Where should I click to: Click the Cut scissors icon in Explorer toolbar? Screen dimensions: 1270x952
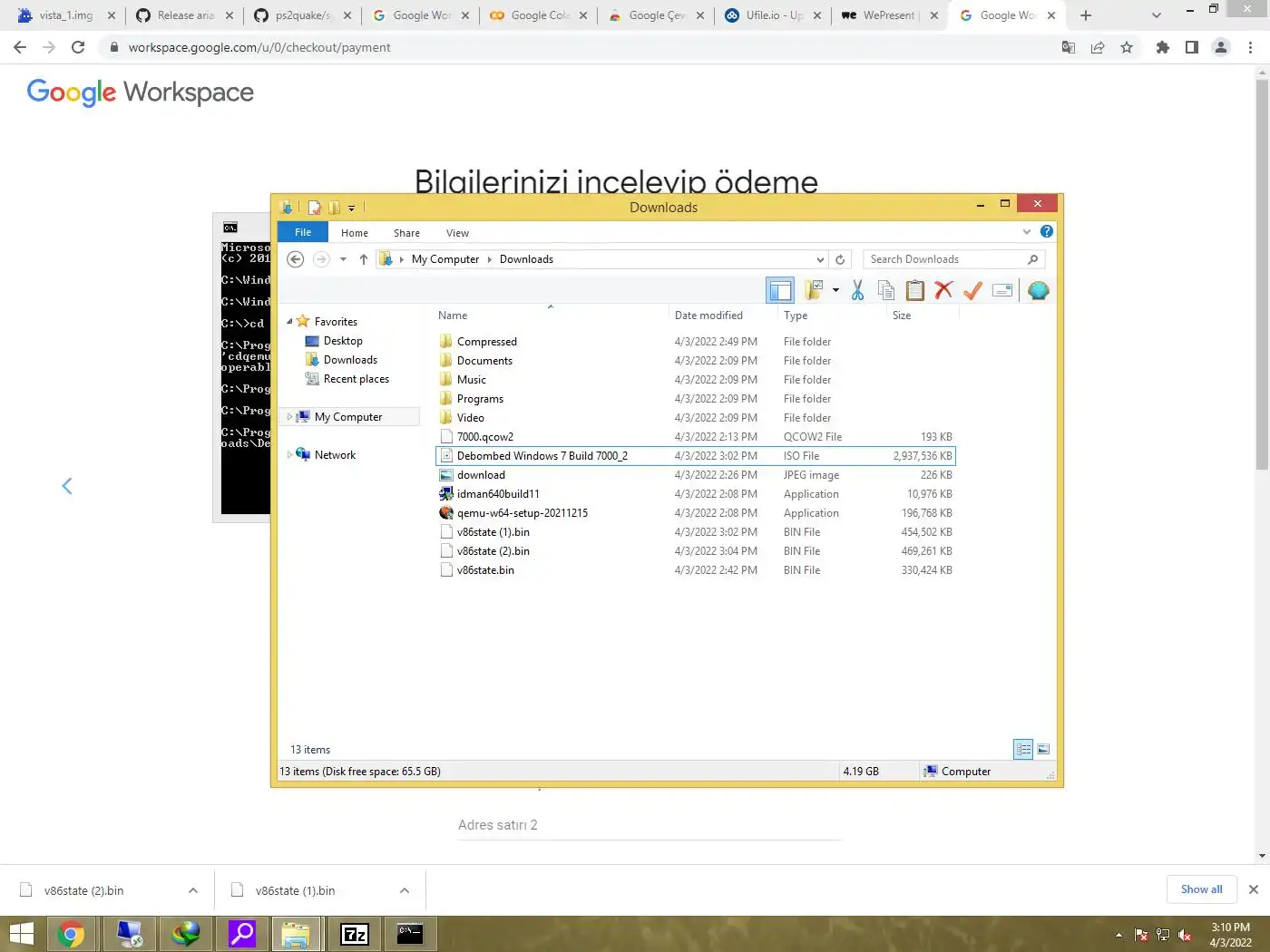coord(857,290)
